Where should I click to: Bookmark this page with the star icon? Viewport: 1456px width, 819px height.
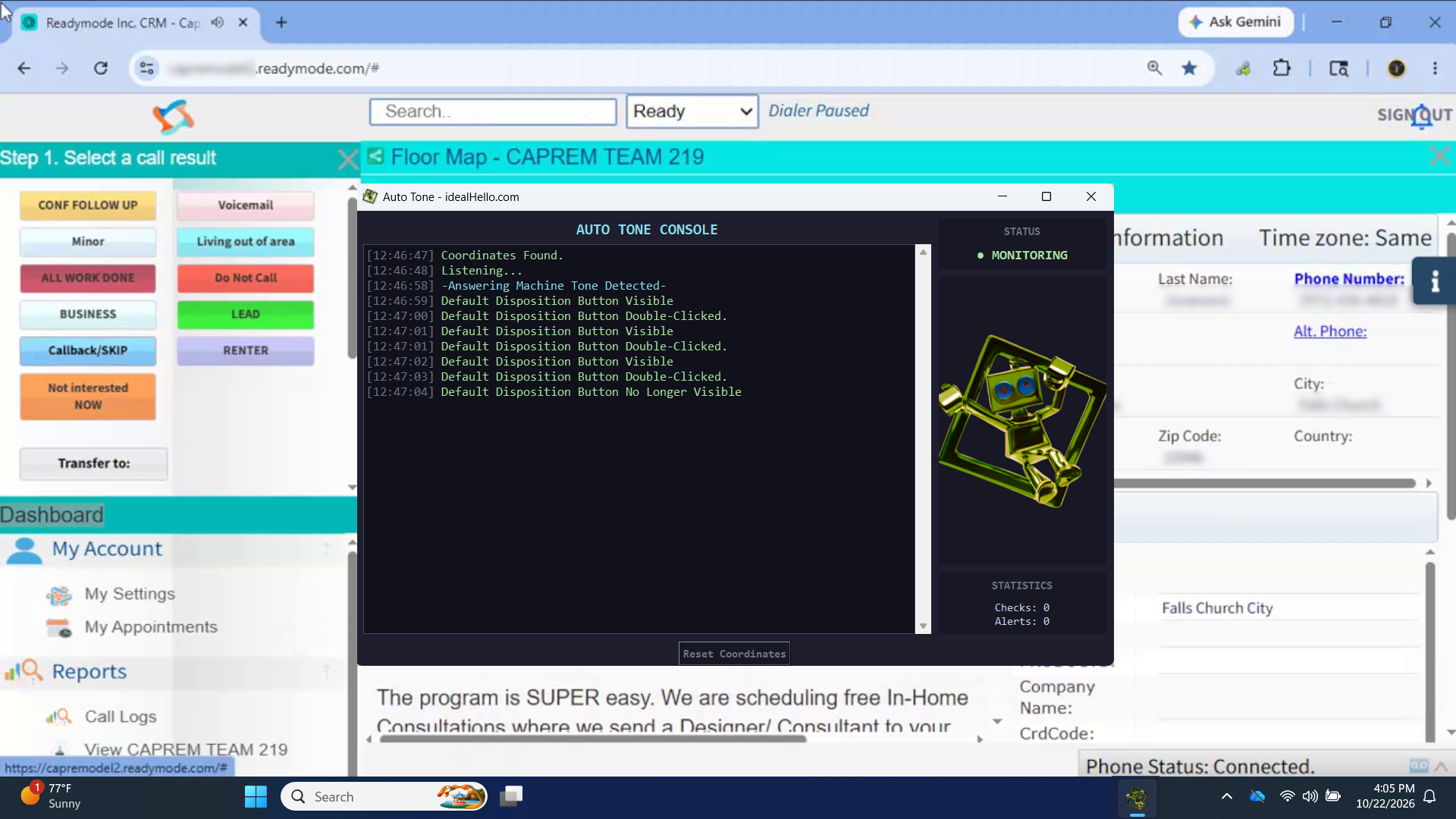click(x=1189, y=68)
